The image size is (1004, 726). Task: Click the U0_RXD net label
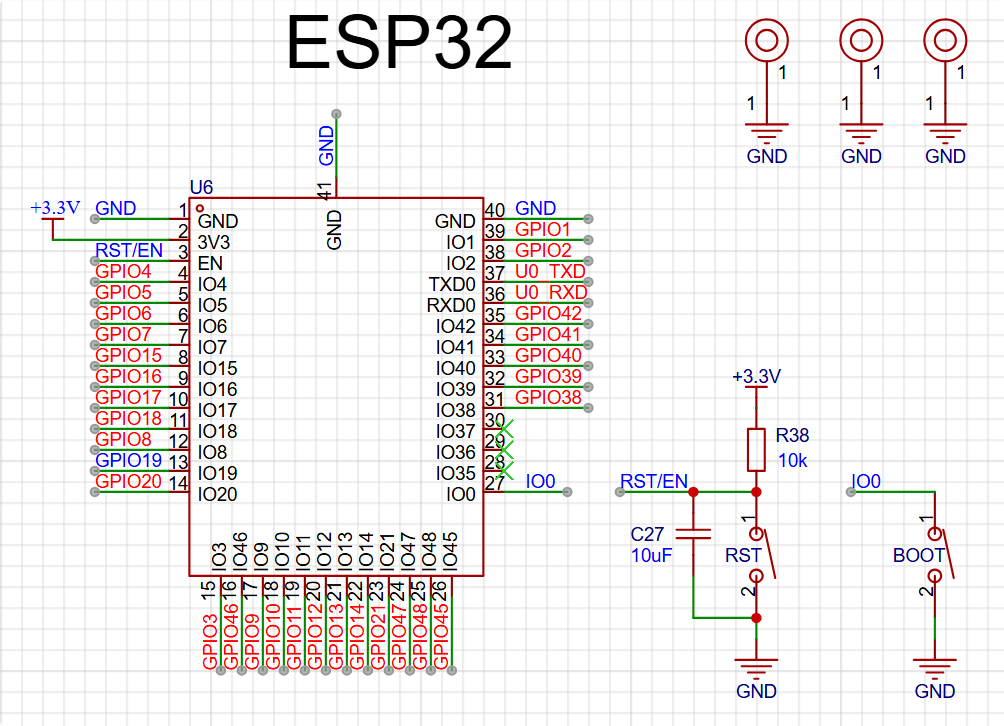pos(551,293)
